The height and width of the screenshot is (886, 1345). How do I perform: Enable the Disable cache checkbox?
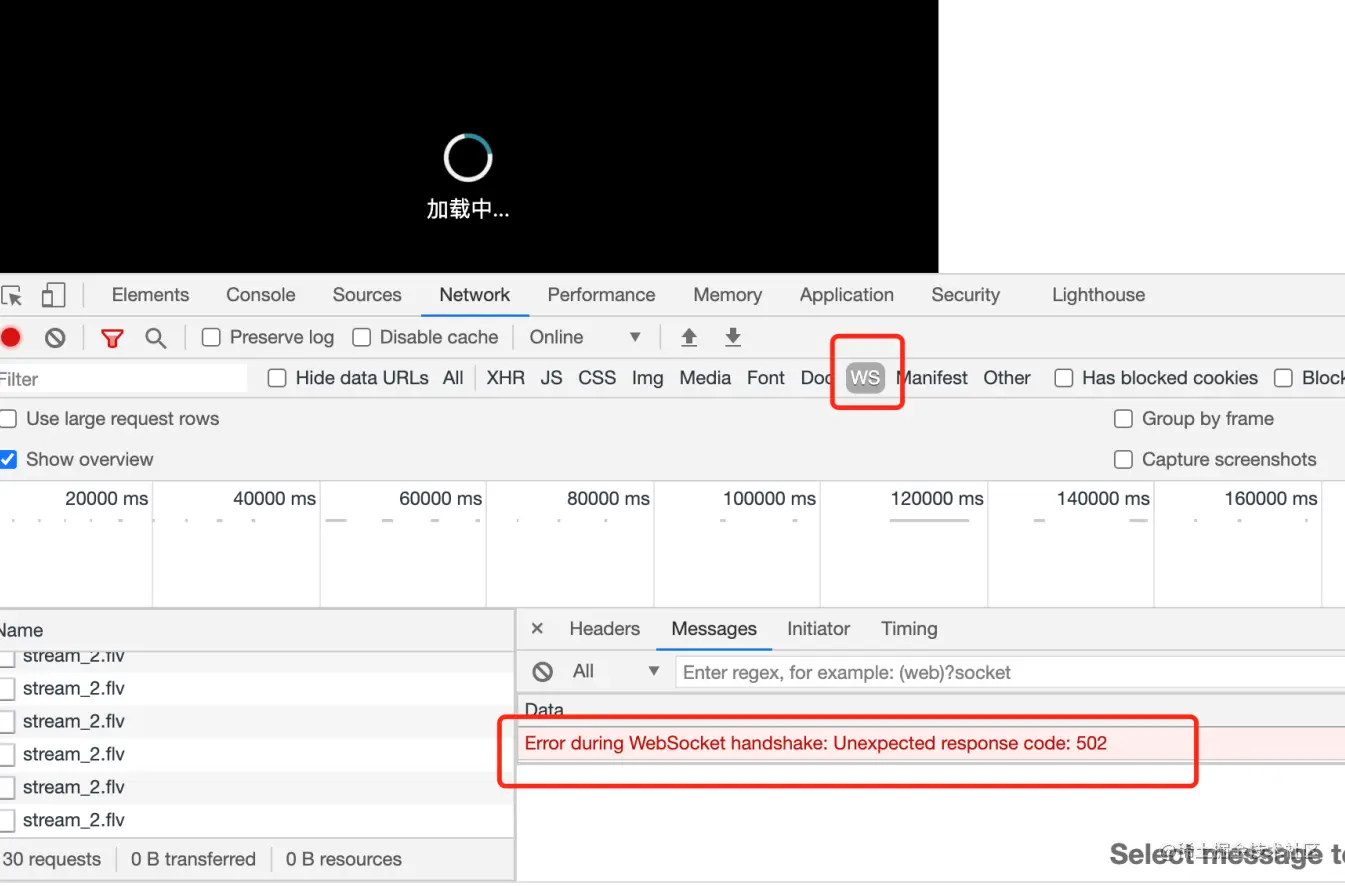point(361,337)
